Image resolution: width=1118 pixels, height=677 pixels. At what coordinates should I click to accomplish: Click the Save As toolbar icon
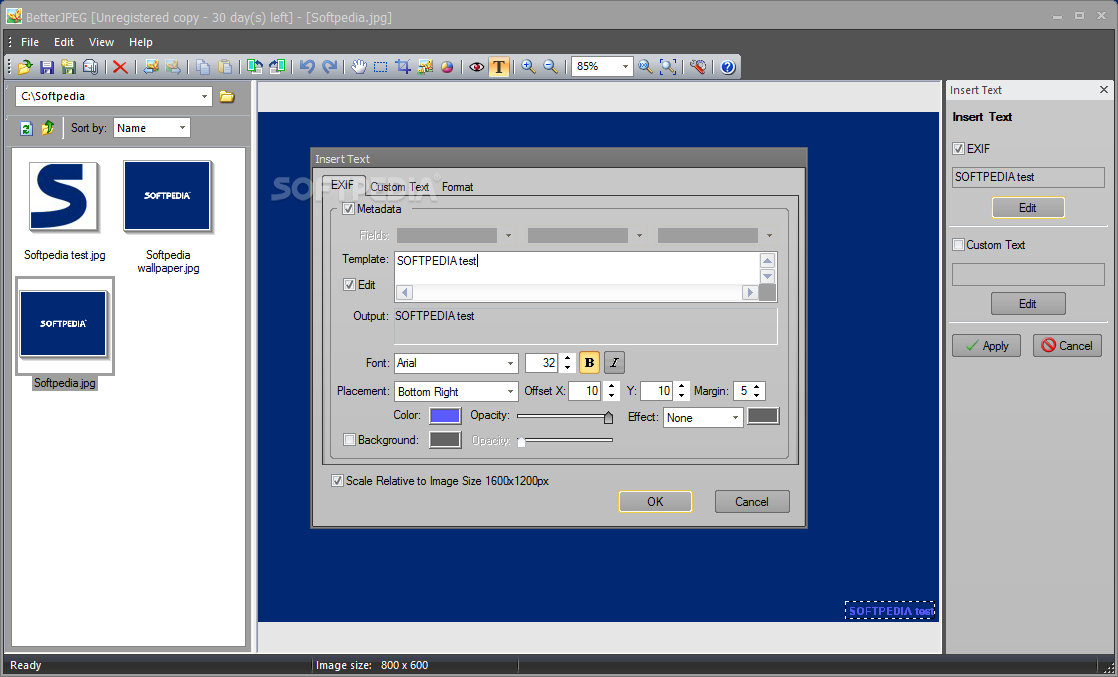[68, 67]
